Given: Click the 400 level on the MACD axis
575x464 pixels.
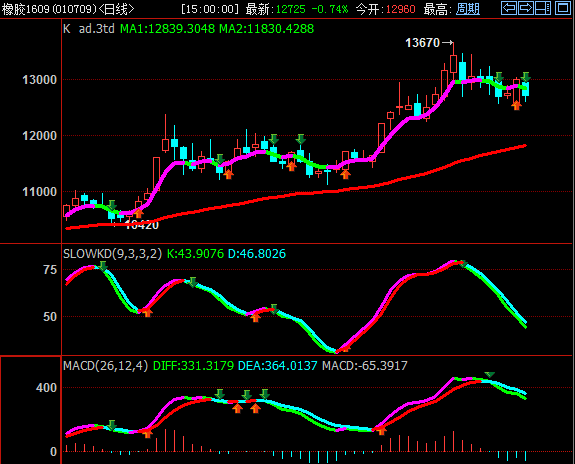Looking at the screenshot, I should (46, 388).
